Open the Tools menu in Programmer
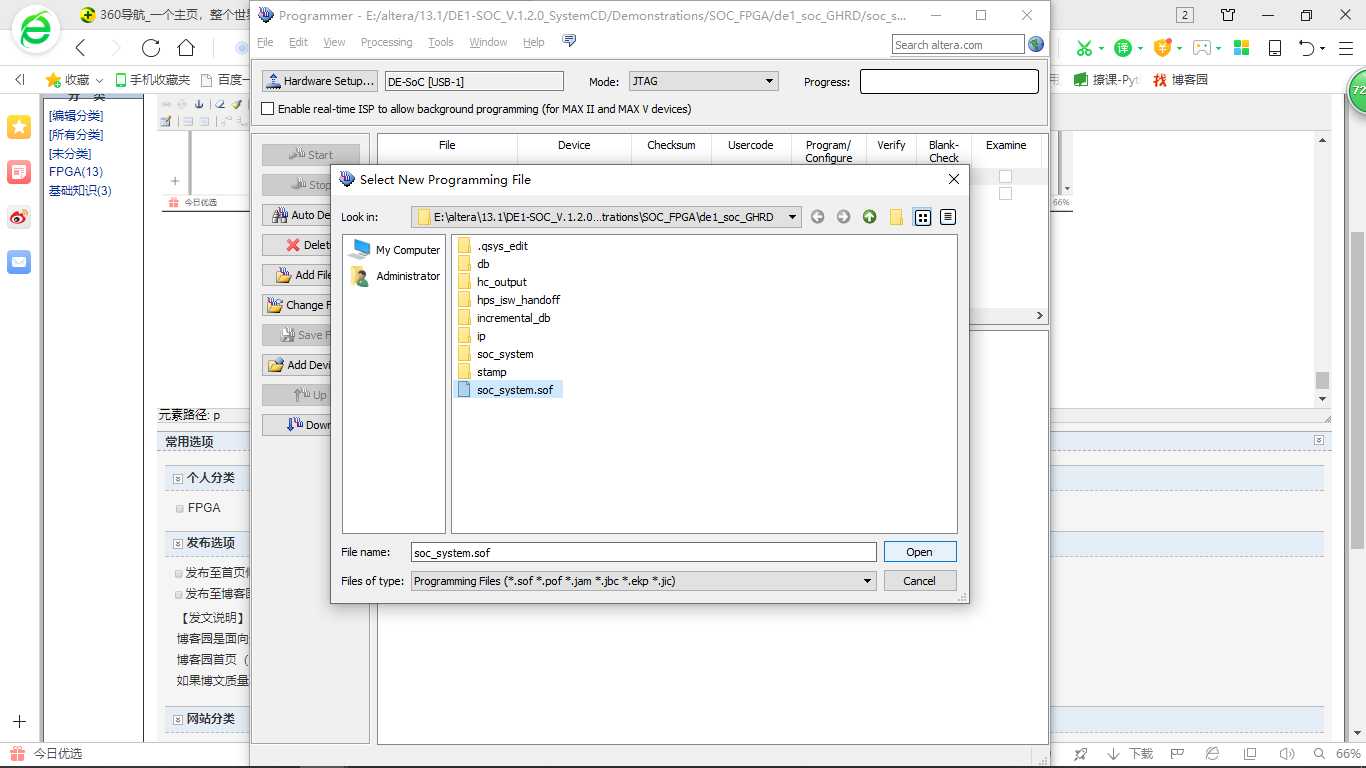This screenshot has width=1366, height=768. (440, 42)
